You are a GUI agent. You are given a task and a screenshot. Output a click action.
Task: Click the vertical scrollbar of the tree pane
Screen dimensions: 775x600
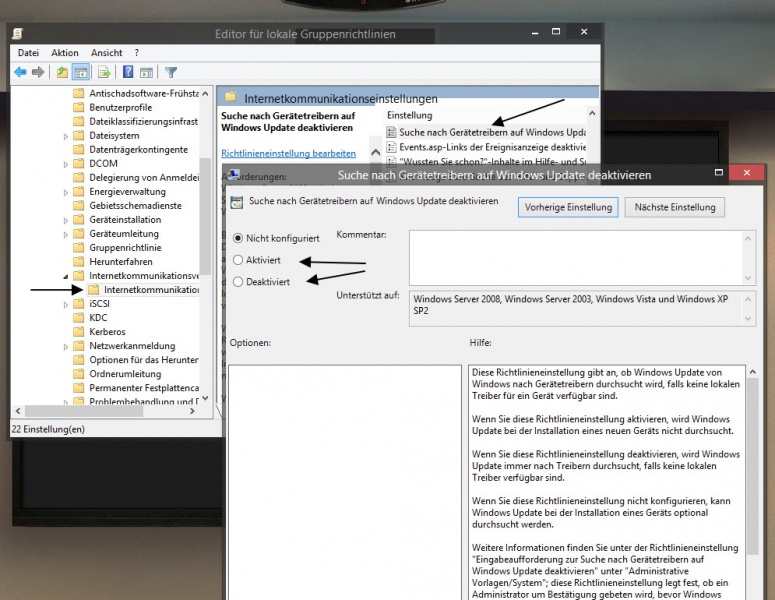(205, 247)
